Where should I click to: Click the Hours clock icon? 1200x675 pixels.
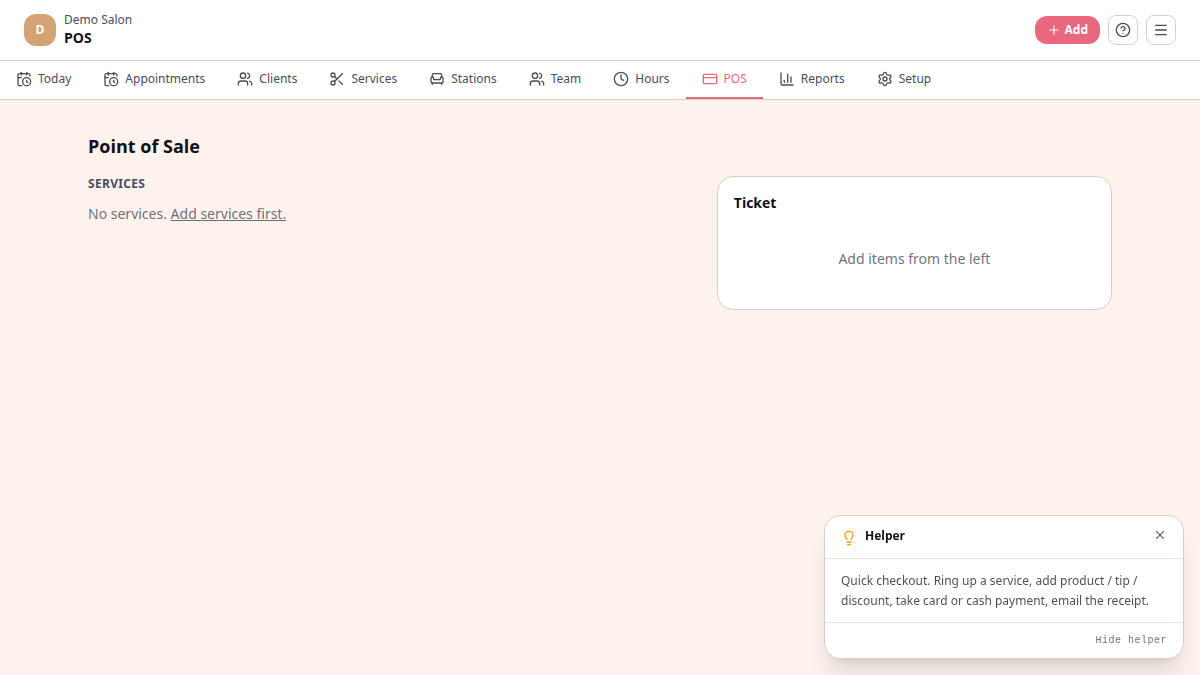point(621,79)
